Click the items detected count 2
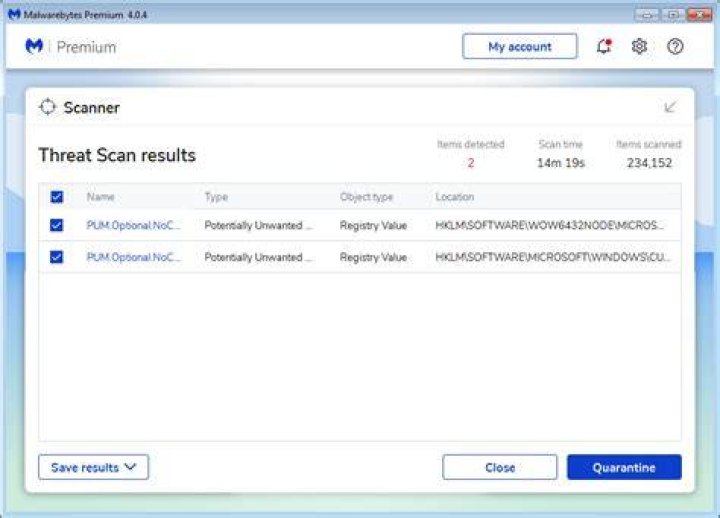Screen dimensions: 720x518 [471, 163]
